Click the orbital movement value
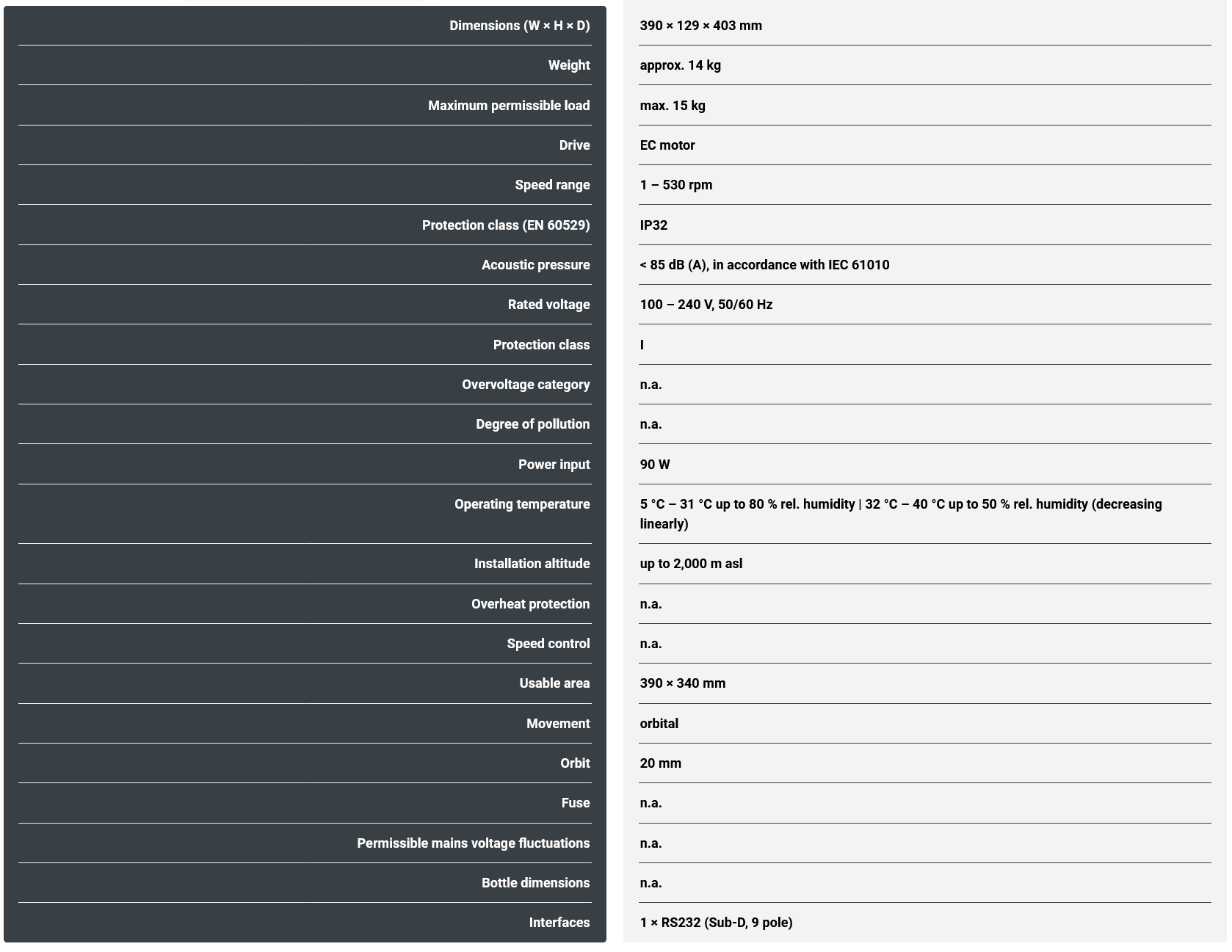This screenshot has width=1232, height=952. click(659, 724)
